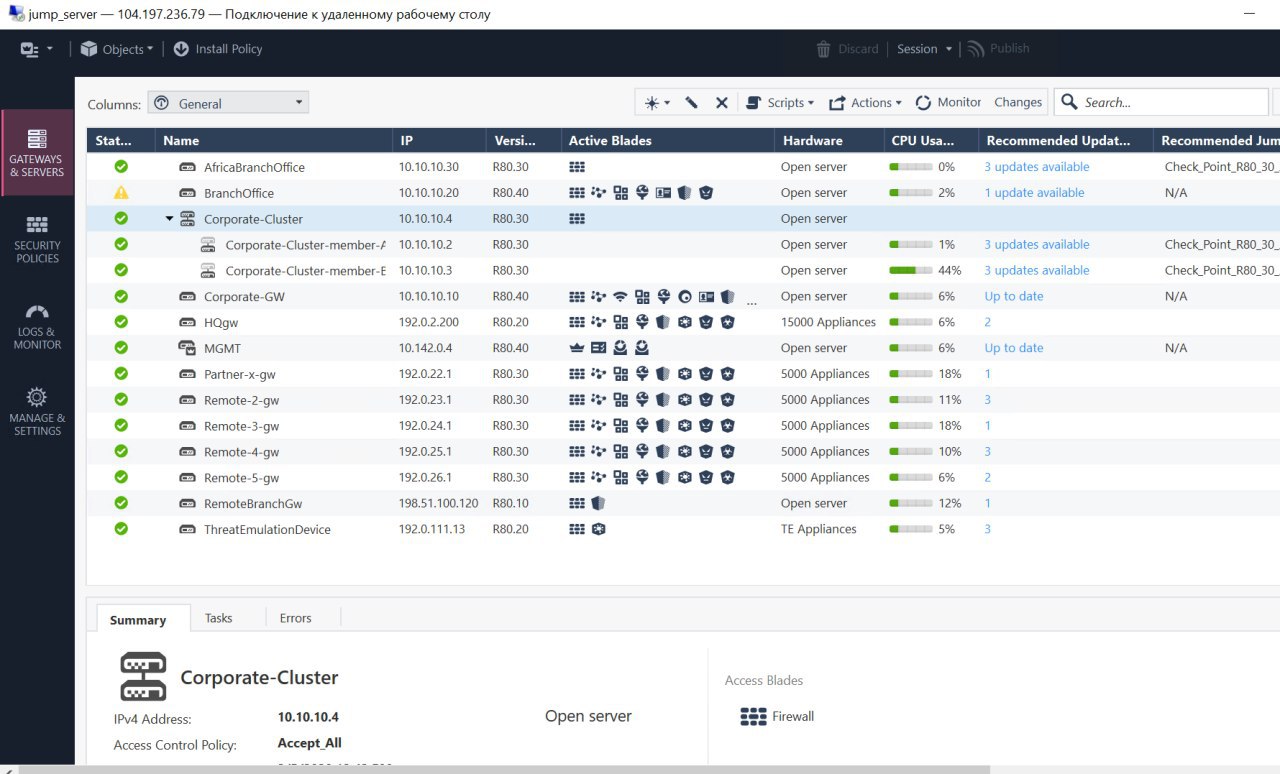
Task: Sort by the IP column header
Action: 439,141
